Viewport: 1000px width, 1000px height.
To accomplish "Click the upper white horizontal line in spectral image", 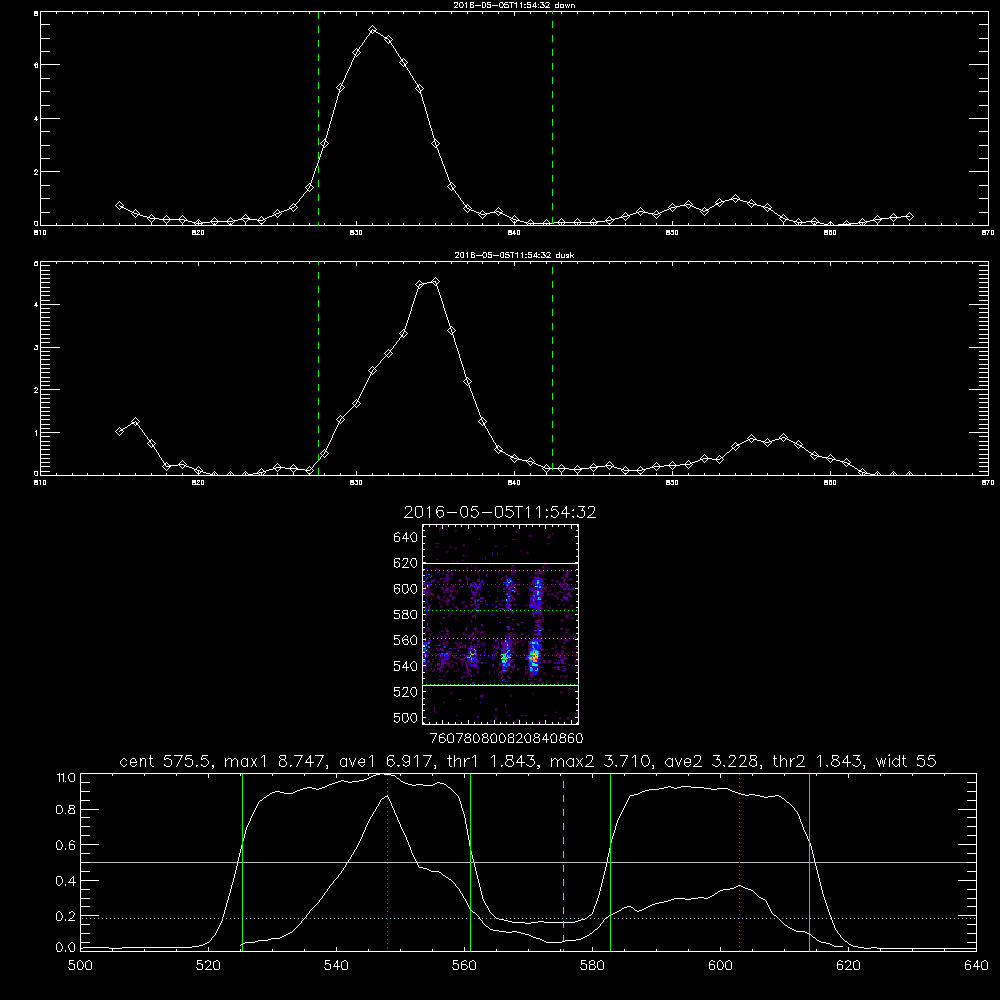I will click(x=500, y=563).
